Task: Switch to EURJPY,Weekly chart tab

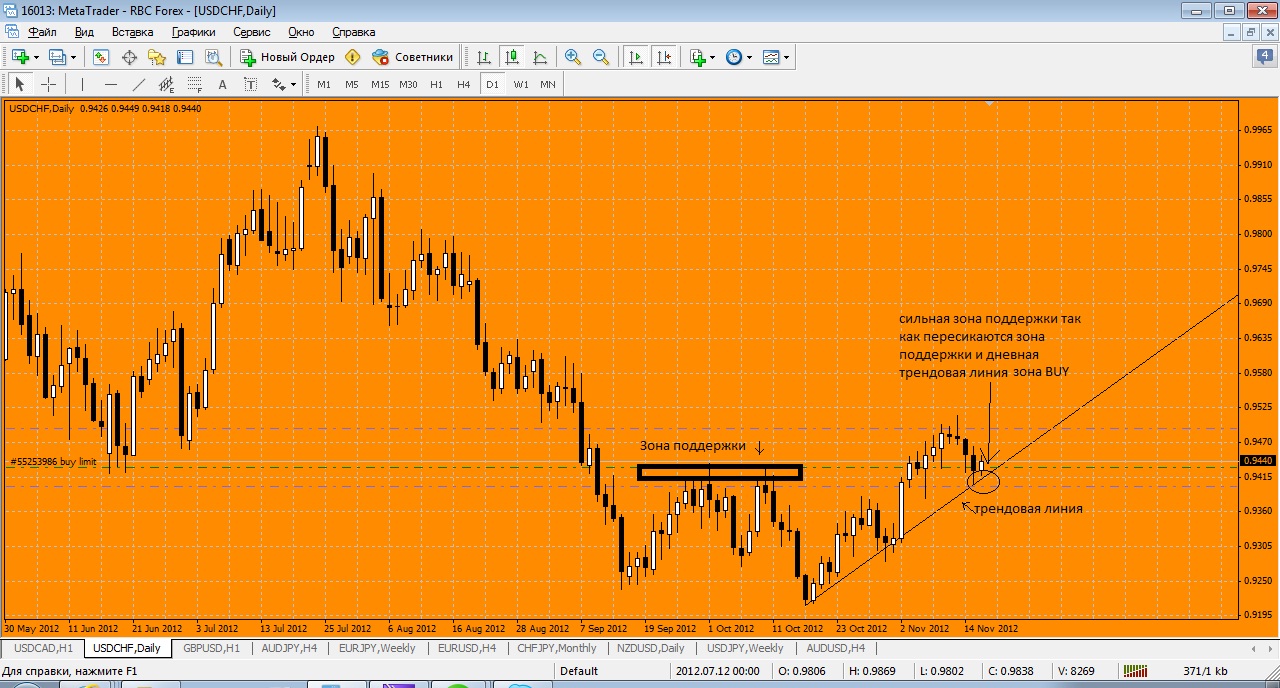Action: (x=378, y=648)
